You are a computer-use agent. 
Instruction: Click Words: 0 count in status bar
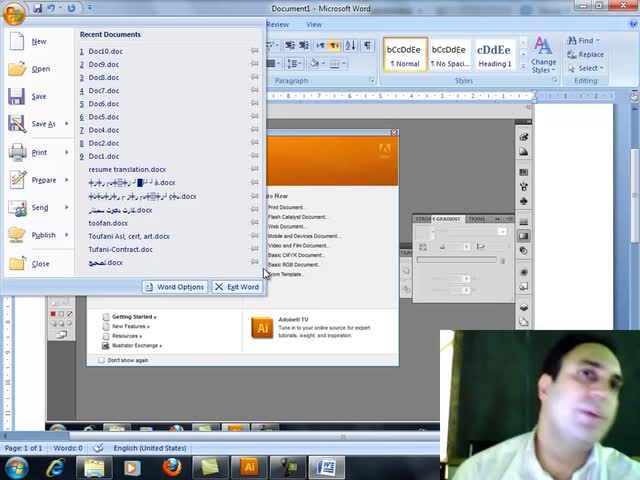click(68, 448)
